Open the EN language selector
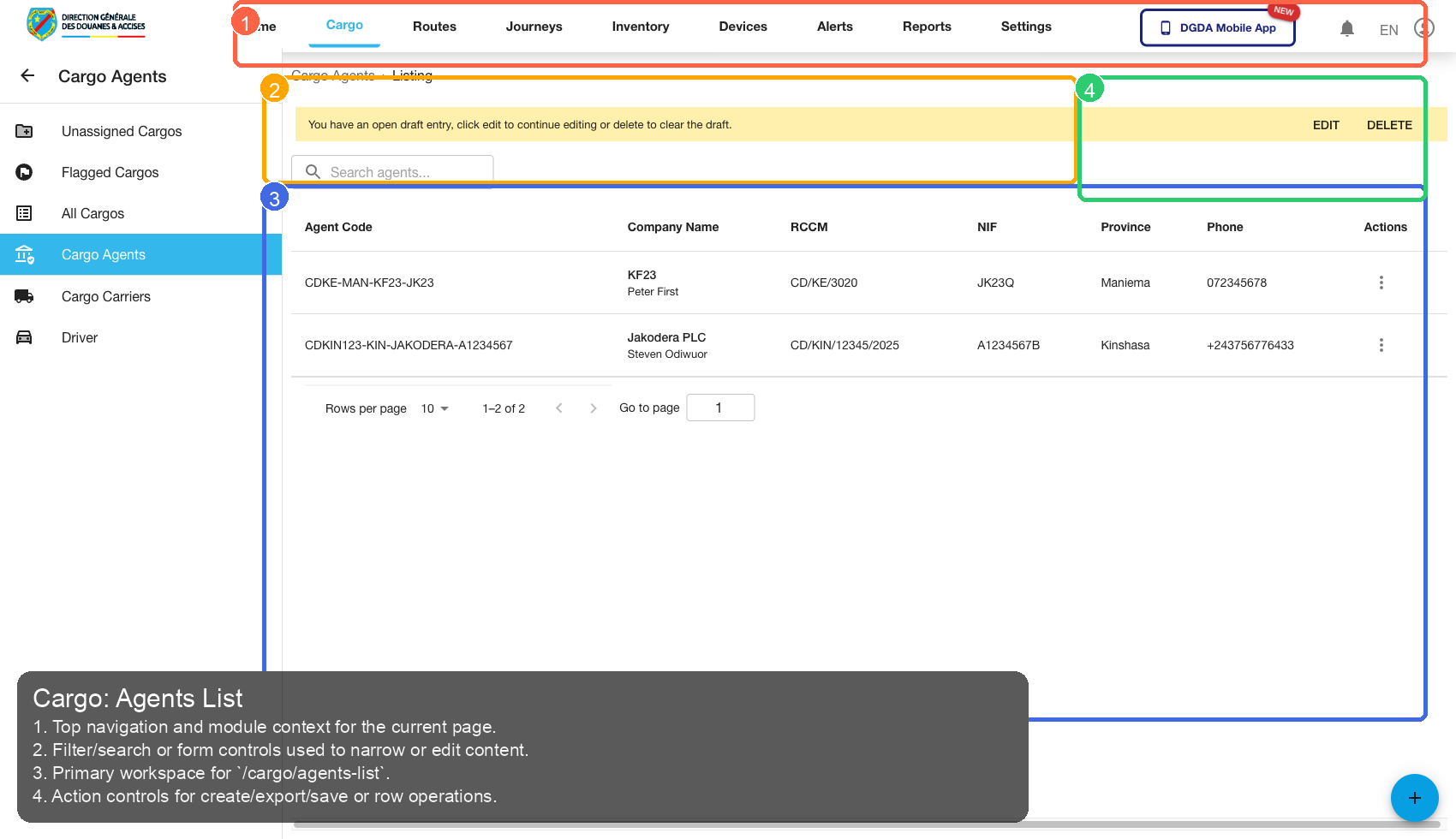The image size is (1456, 839). point(1388,30)
